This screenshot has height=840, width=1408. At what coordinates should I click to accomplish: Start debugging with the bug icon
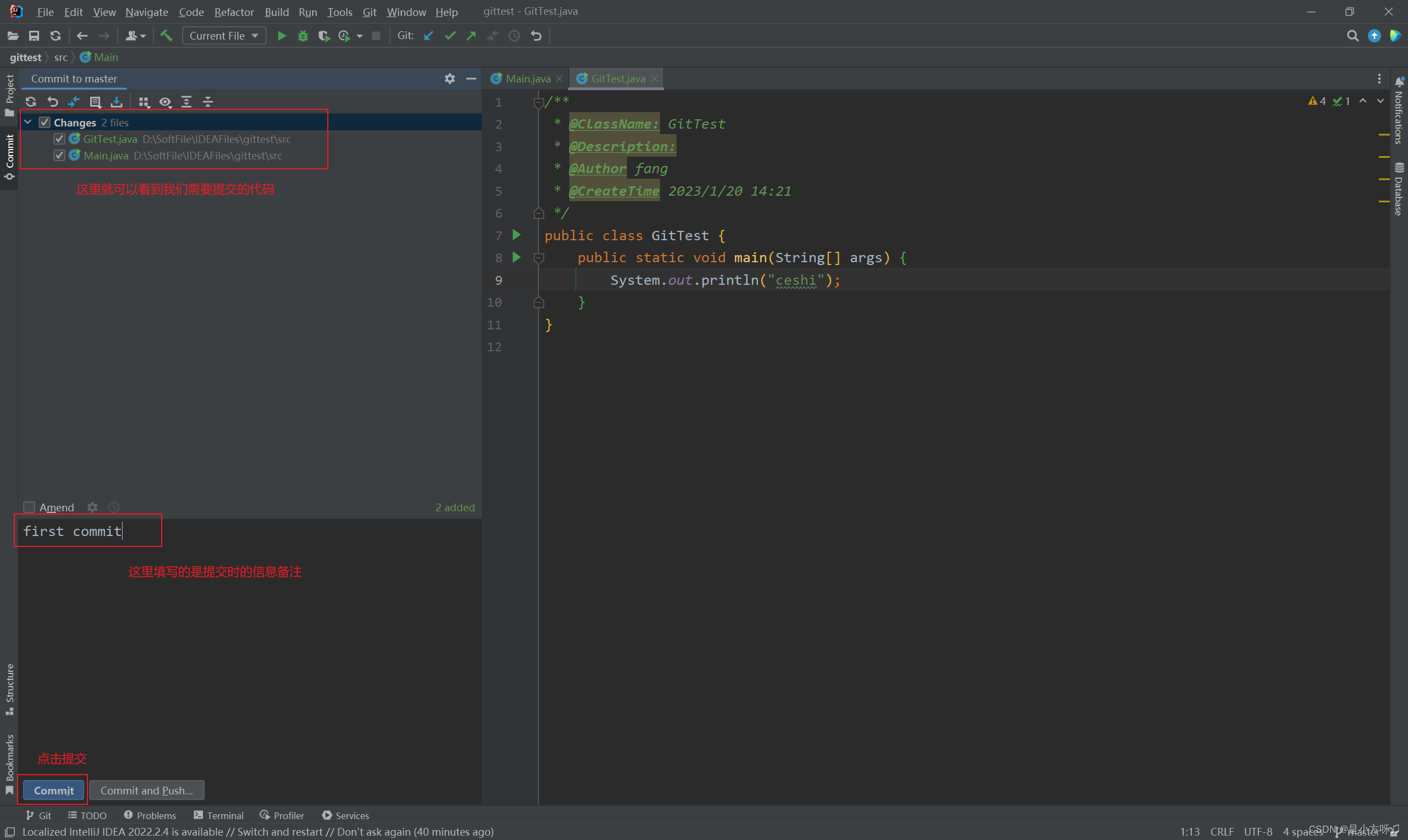point(303,36)
